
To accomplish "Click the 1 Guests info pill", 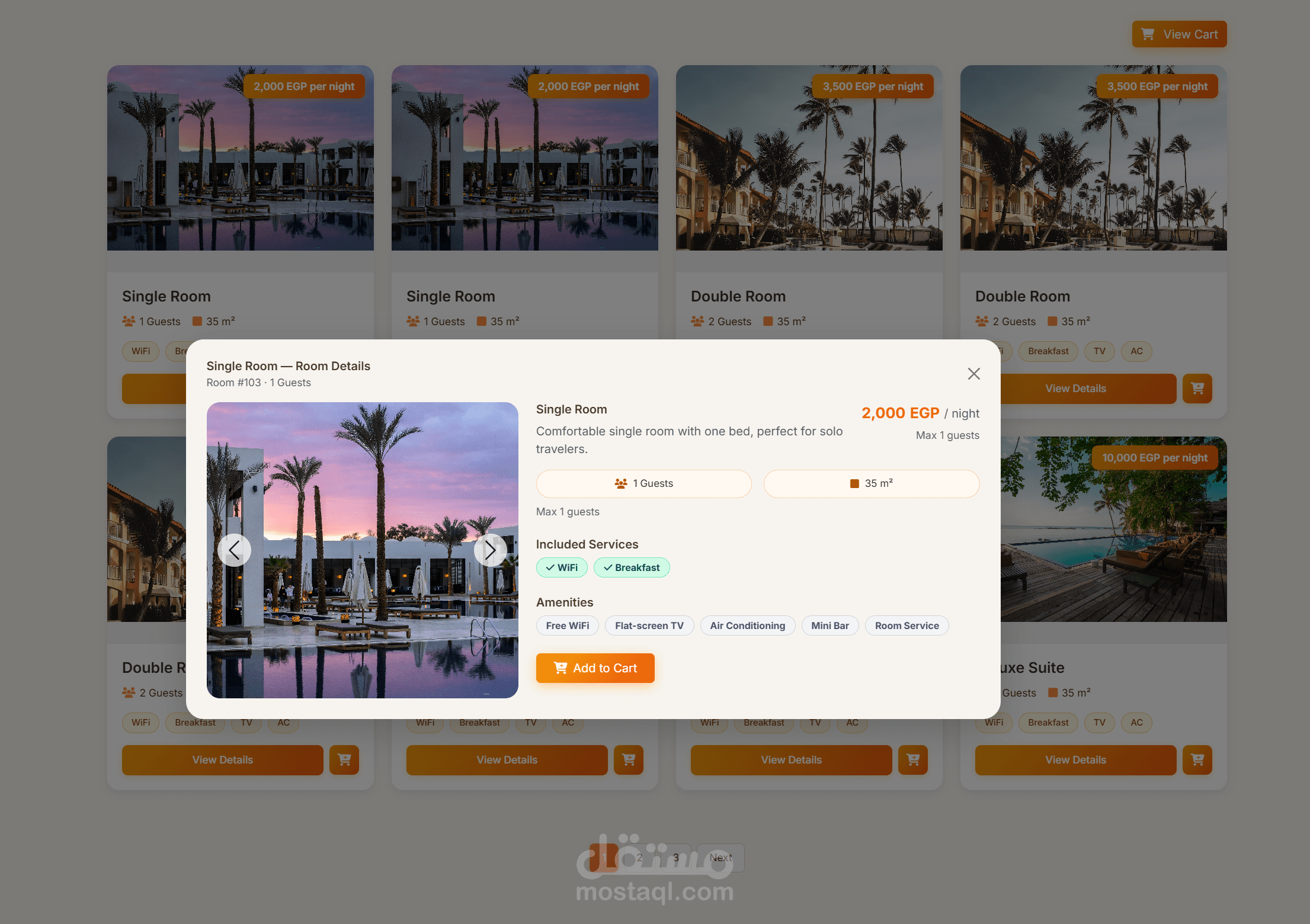I will (643, 483).
